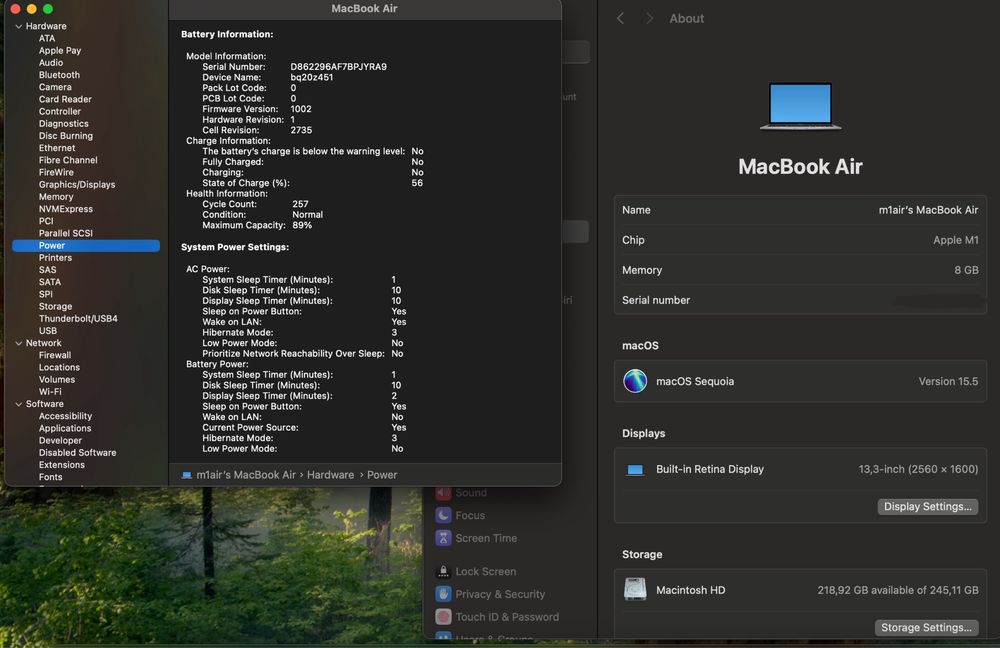
Task: Click the Cycle Count value 257
Action: [x=300, y=204]
